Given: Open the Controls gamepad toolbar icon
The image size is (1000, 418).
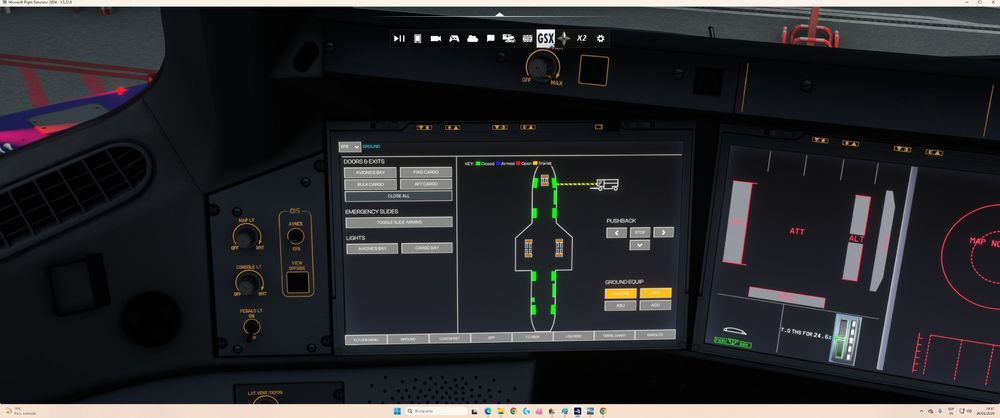Looking at the screenshot, I should click(x=454, y=38).
